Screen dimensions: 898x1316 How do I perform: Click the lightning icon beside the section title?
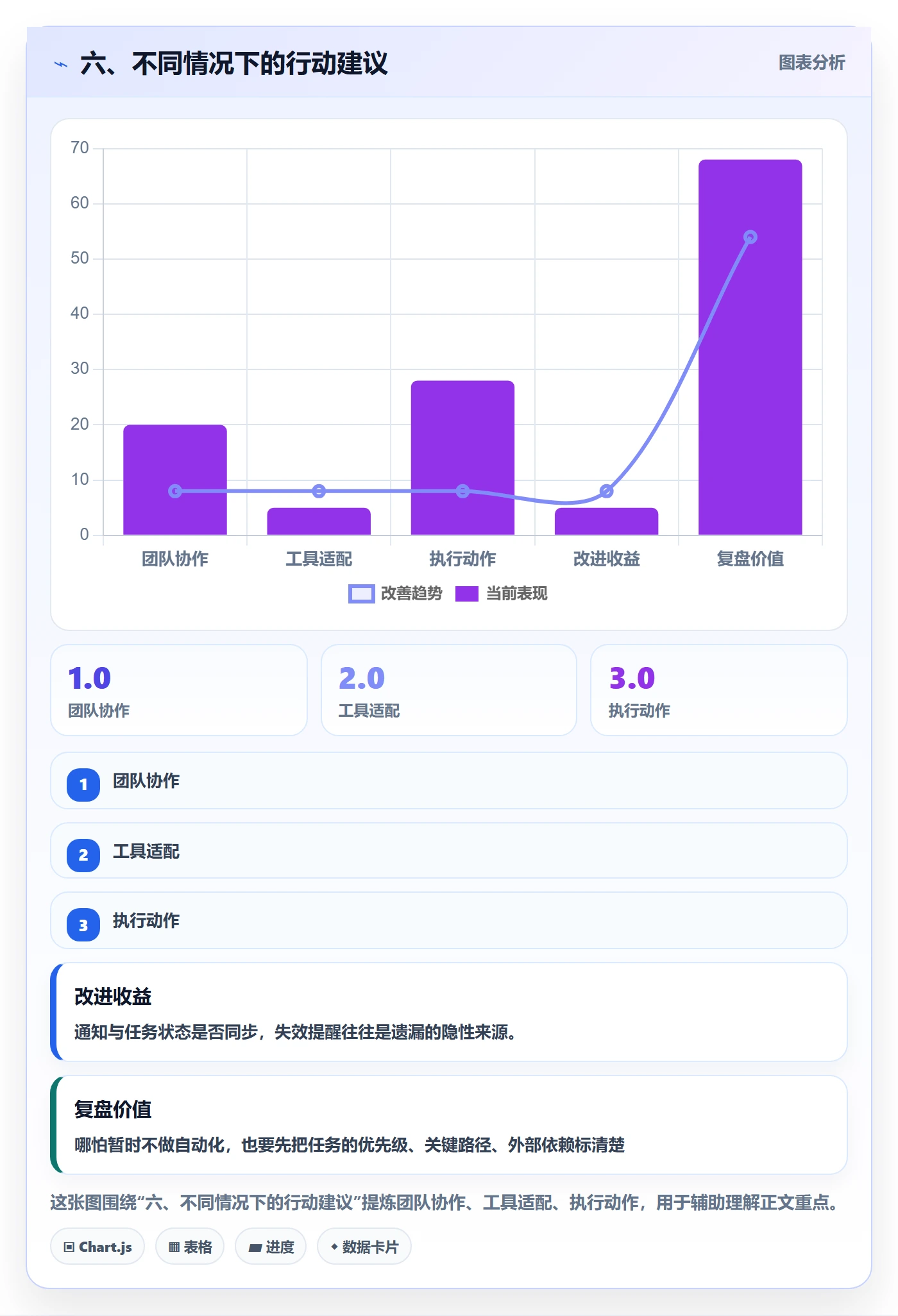61,64
